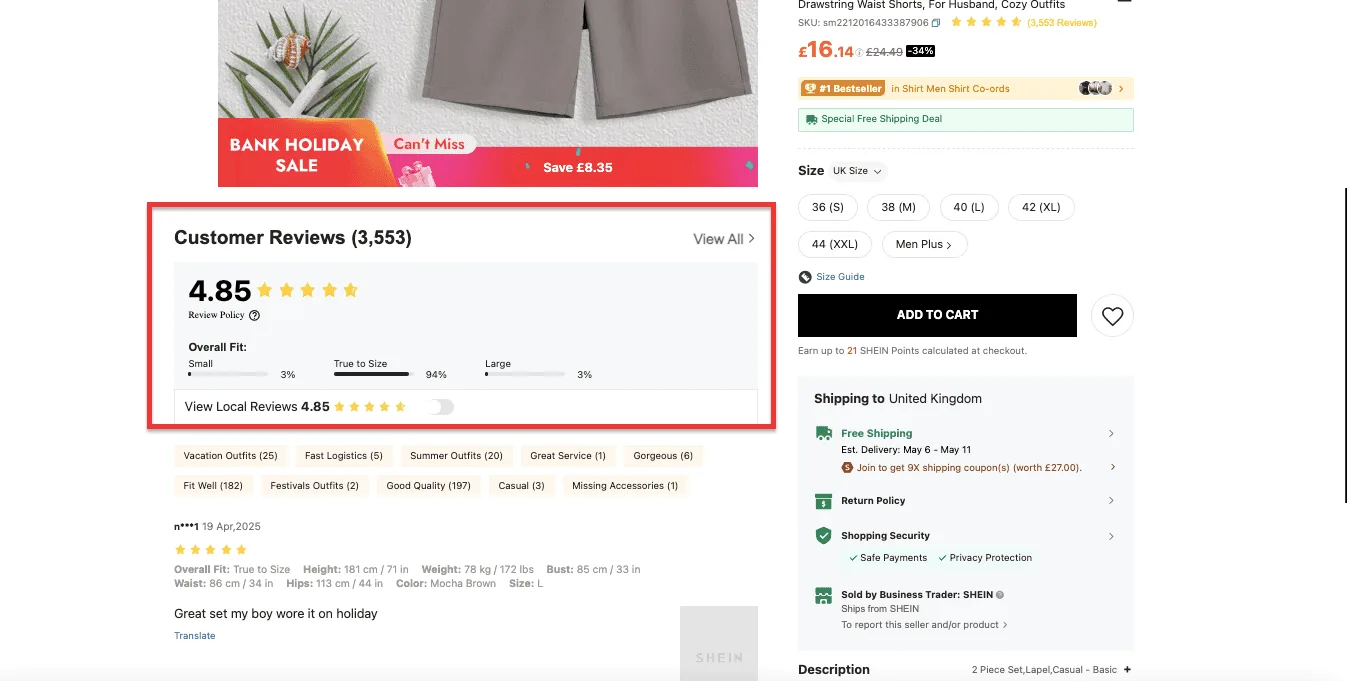
Task: Expand the Return Policy chevron
Action: [1111, 501]
